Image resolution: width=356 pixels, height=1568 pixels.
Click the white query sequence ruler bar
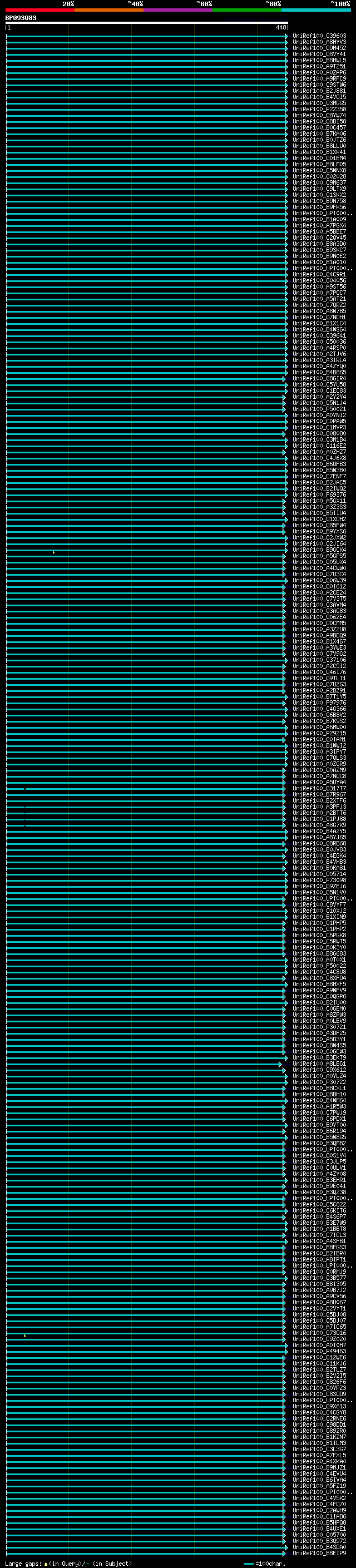[x=147, y=22]
